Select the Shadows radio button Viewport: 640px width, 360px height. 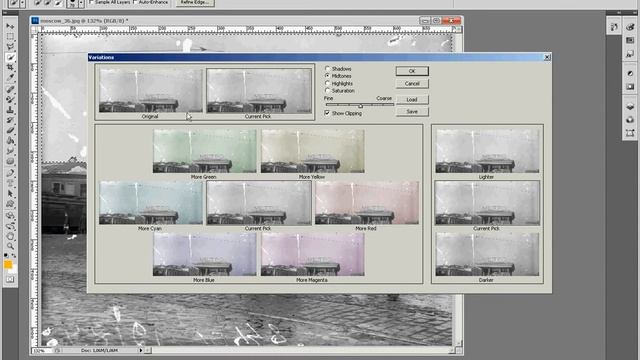pyautogui.click(x=327, y=69)
